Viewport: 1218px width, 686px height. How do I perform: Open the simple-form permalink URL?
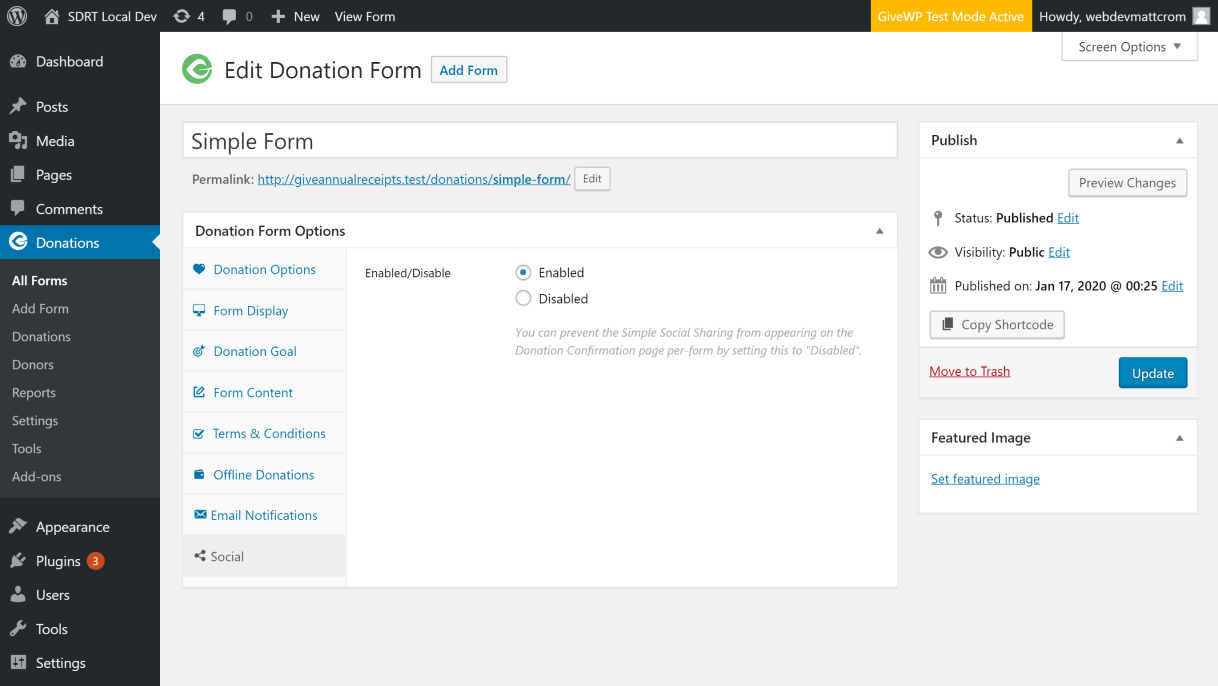(x=414, y=179)
